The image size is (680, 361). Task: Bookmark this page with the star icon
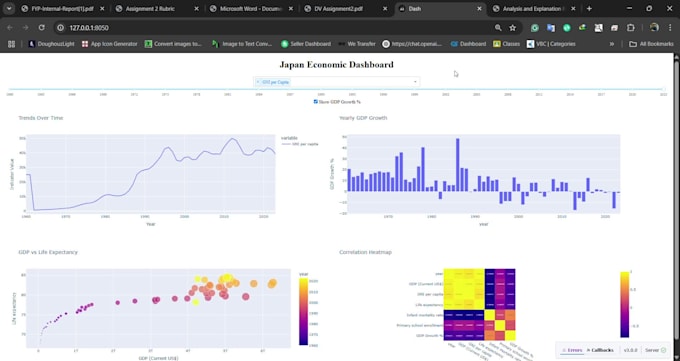click(x=513, y=28)
